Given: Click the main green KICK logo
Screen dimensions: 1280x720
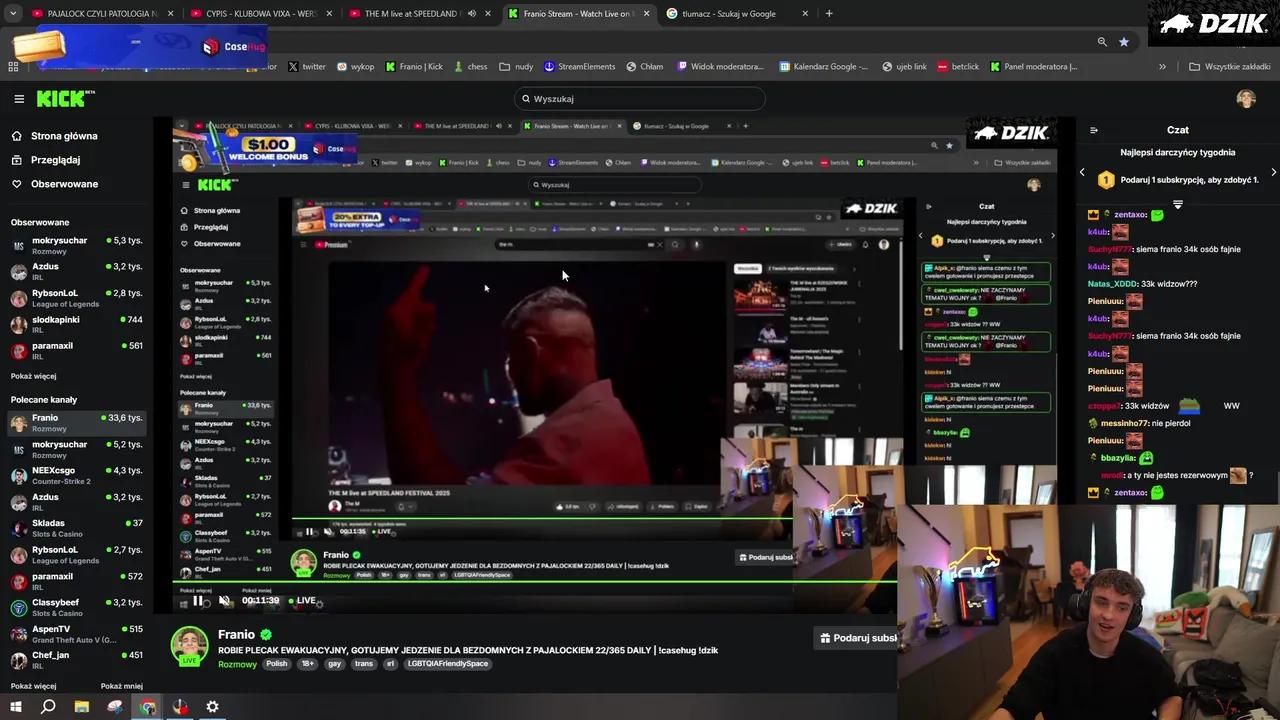Looking at the screenshot, I should coord(64,98).
